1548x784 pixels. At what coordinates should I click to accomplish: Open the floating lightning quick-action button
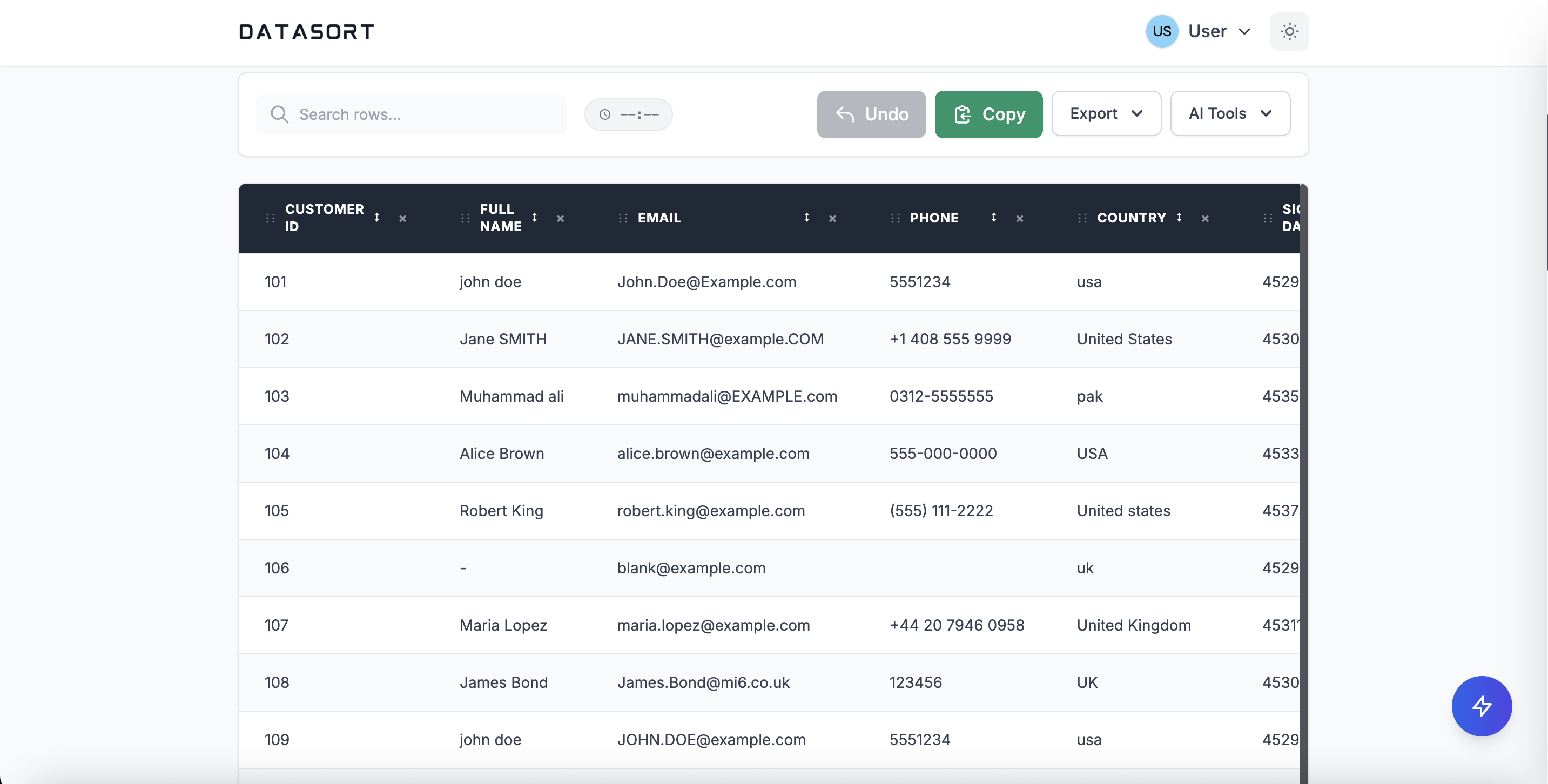[x=1482, y=706]
